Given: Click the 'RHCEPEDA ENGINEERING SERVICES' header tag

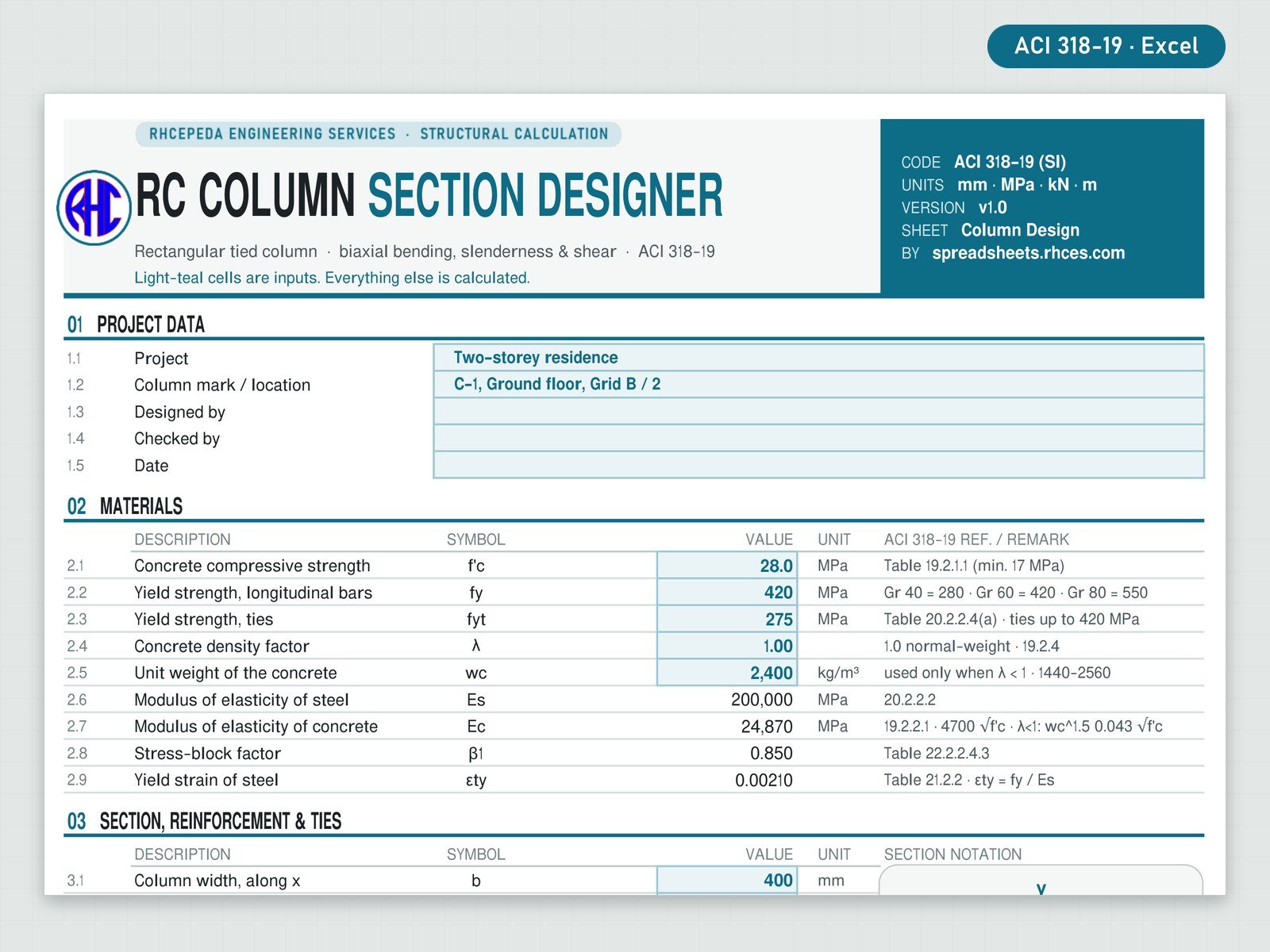Looking at the screenshot, I should [378, 134].
